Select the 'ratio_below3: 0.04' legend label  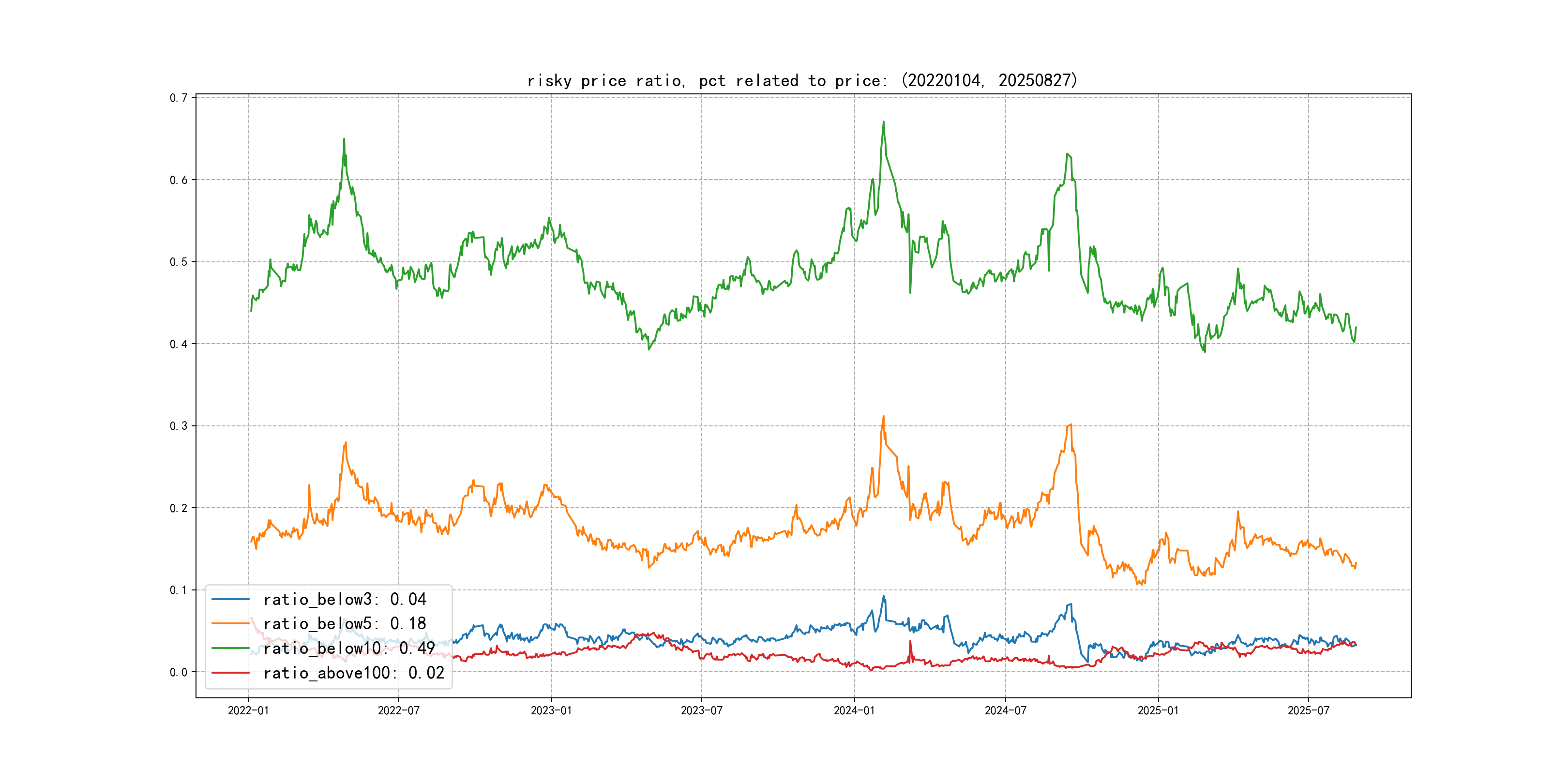pyautogui.click(x=345, y=600)
